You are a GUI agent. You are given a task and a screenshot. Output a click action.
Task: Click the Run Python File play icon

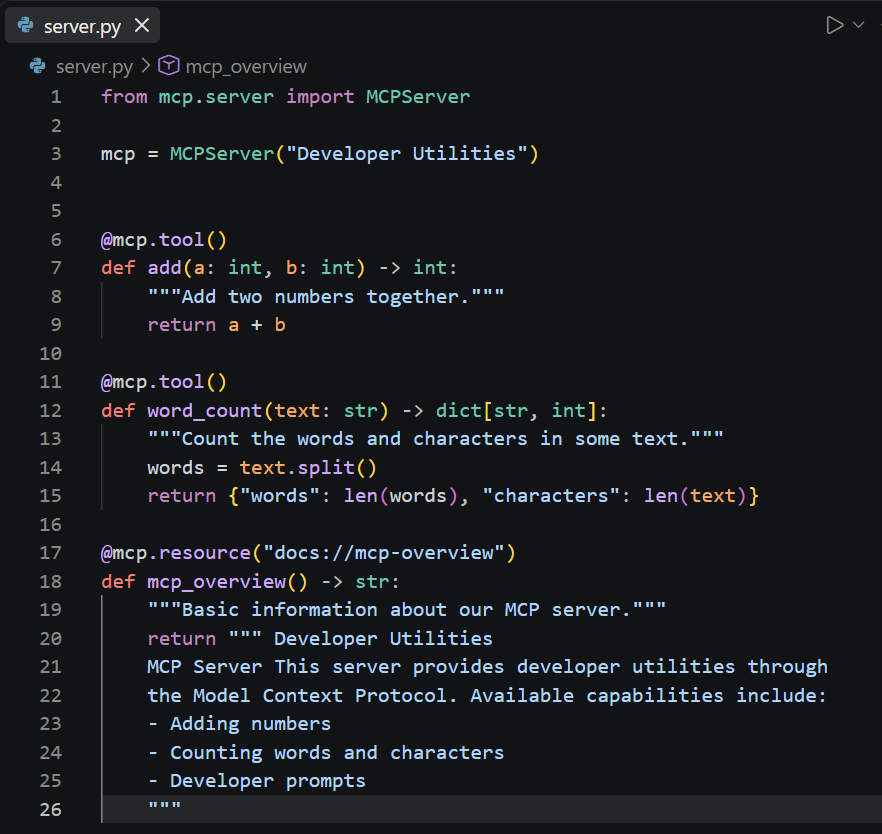pos(834,25)
